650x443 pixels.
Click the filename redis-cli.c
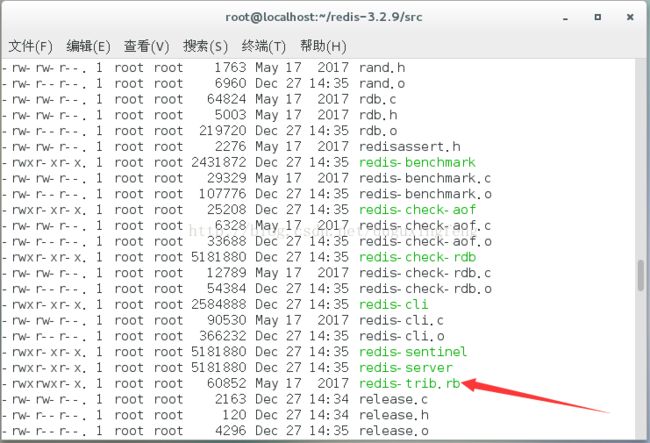coord(401,320)
